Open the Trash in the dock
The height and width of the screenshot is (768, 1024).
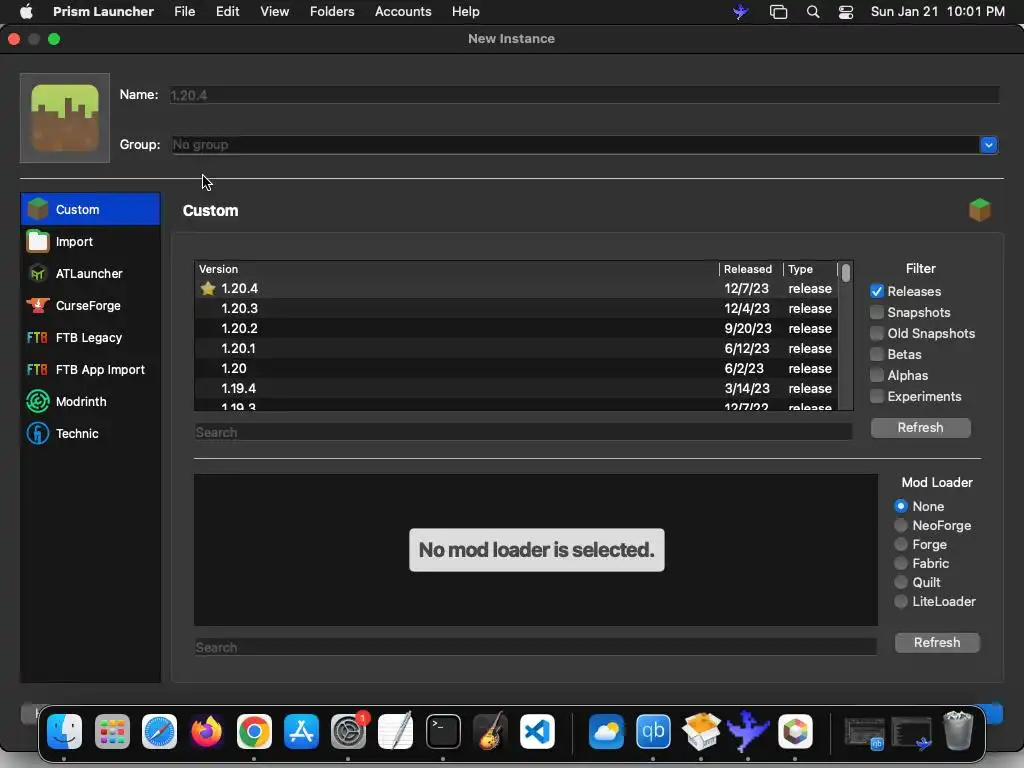coord(958,731)
